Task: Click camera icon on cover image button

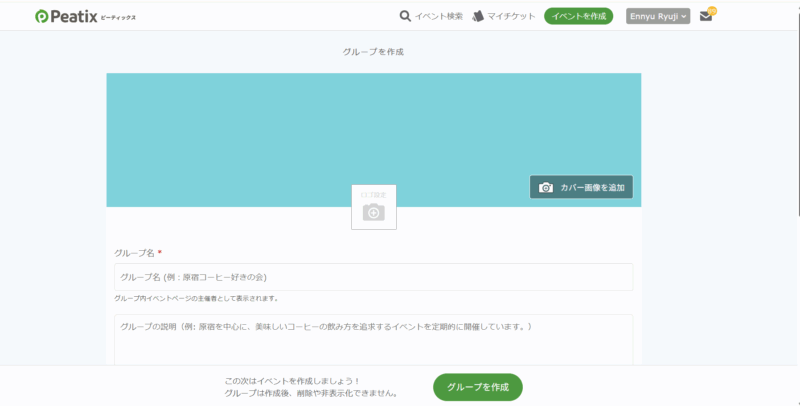Action: (x=546, y=188)
